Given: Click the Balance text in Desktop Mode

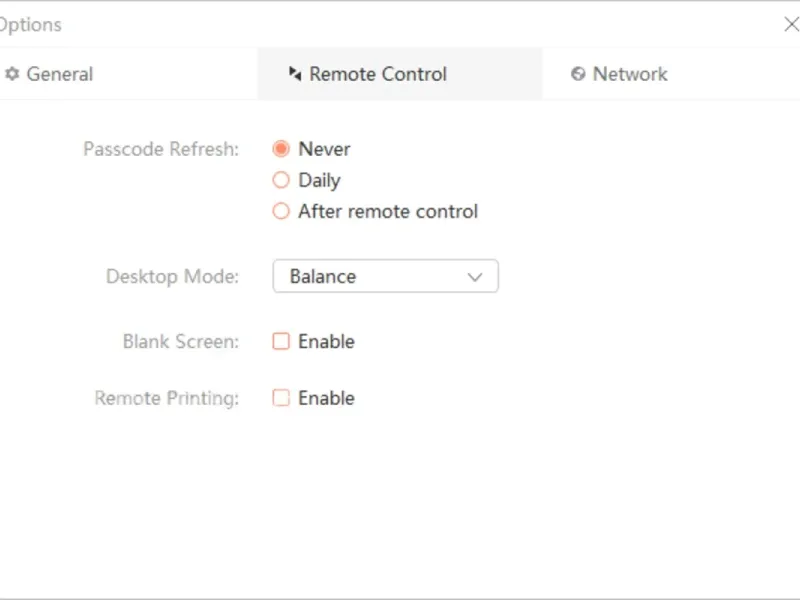Looking at the screenshot, I should [x=323, y=277].
